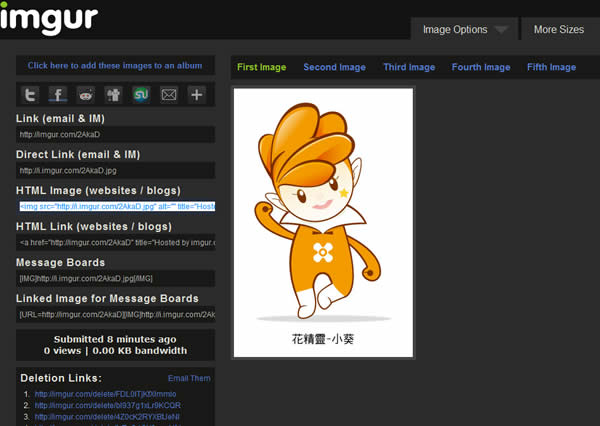Screen dimensions: 600x426
Task: Click the Direct Link text field
Action: [115, 171]
